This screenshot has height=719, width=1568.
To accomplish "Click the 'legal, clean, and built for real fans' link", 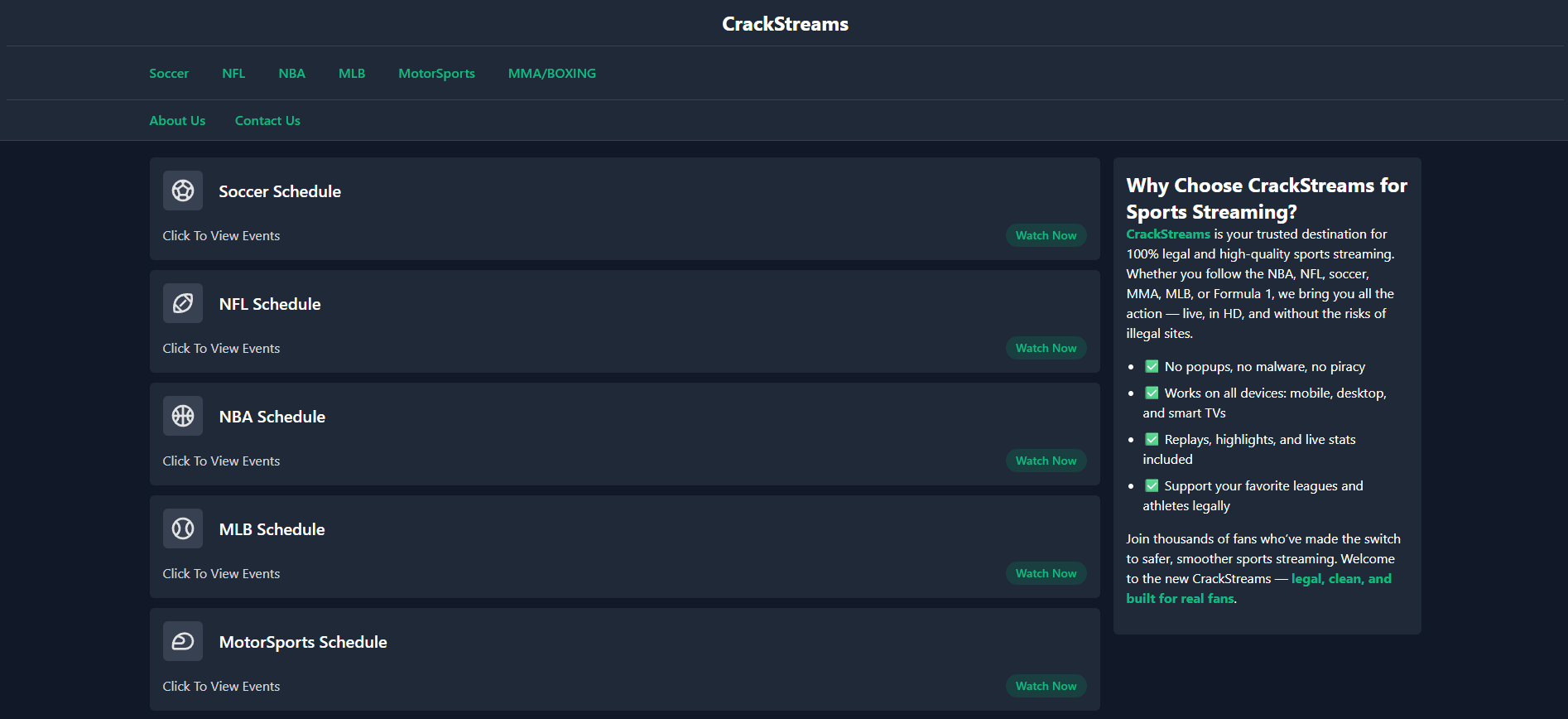I will (x=1340, y=578).
